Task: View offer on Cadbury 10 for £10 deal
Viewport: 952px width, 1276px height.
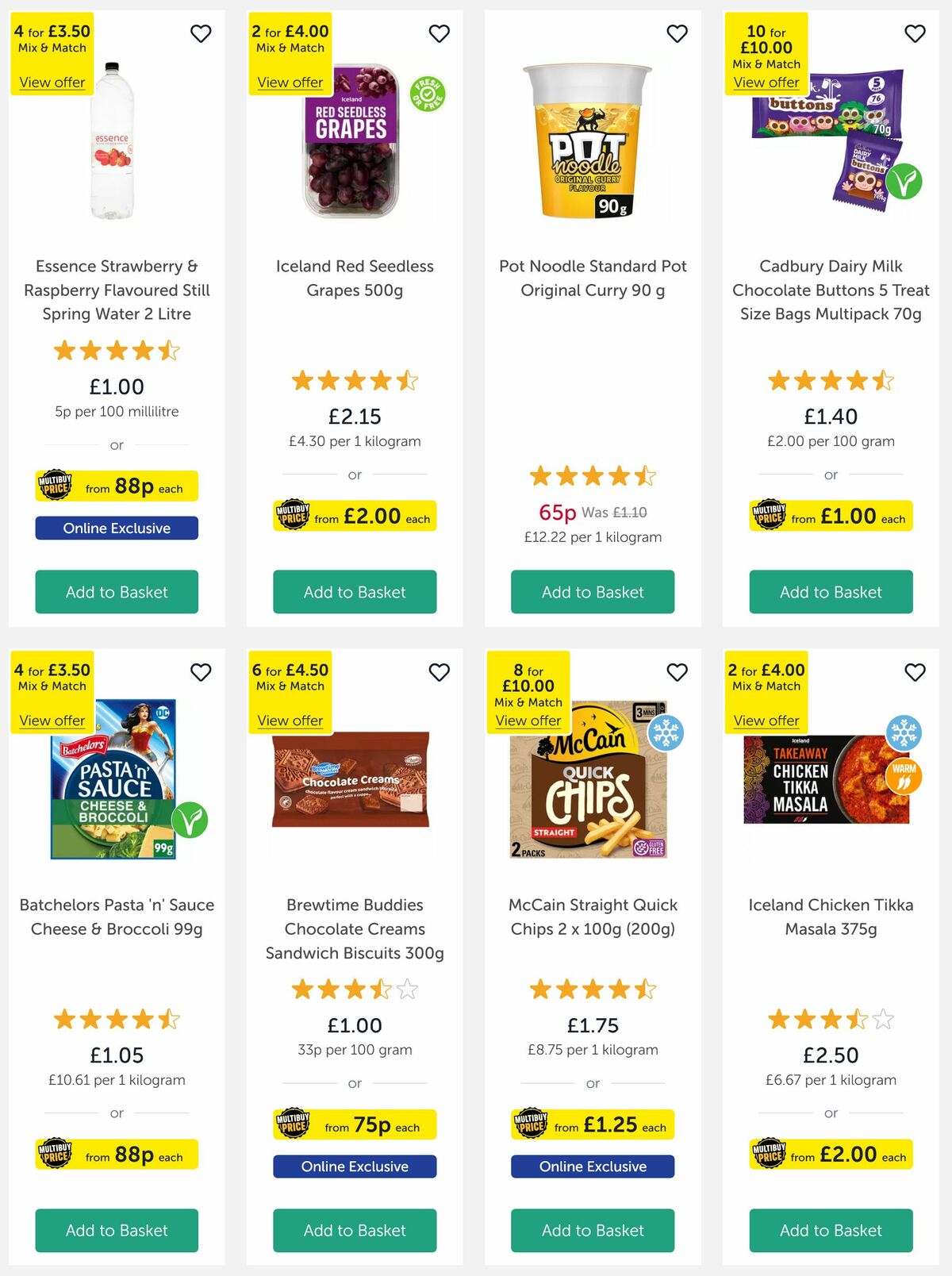Action: pos(766,83)
